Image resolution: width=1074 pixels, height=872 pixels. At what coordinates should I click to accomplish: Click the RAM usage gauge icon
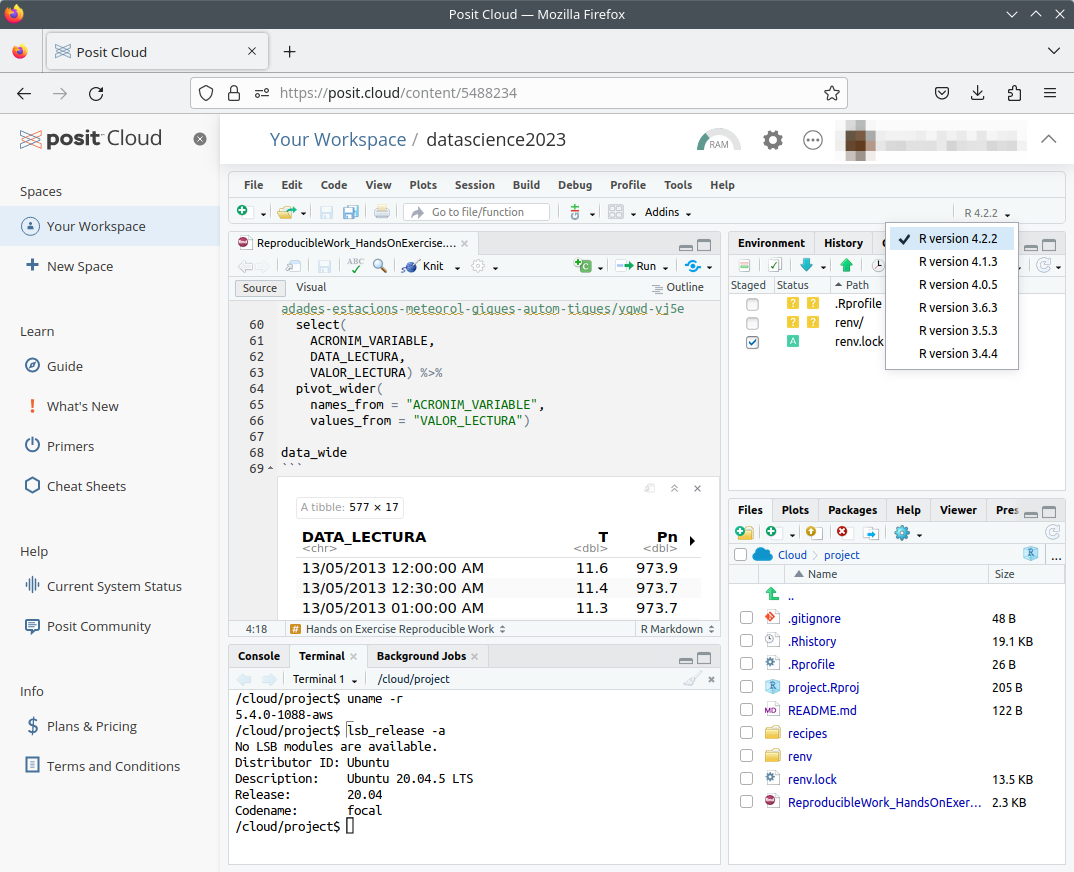(719, 140)
